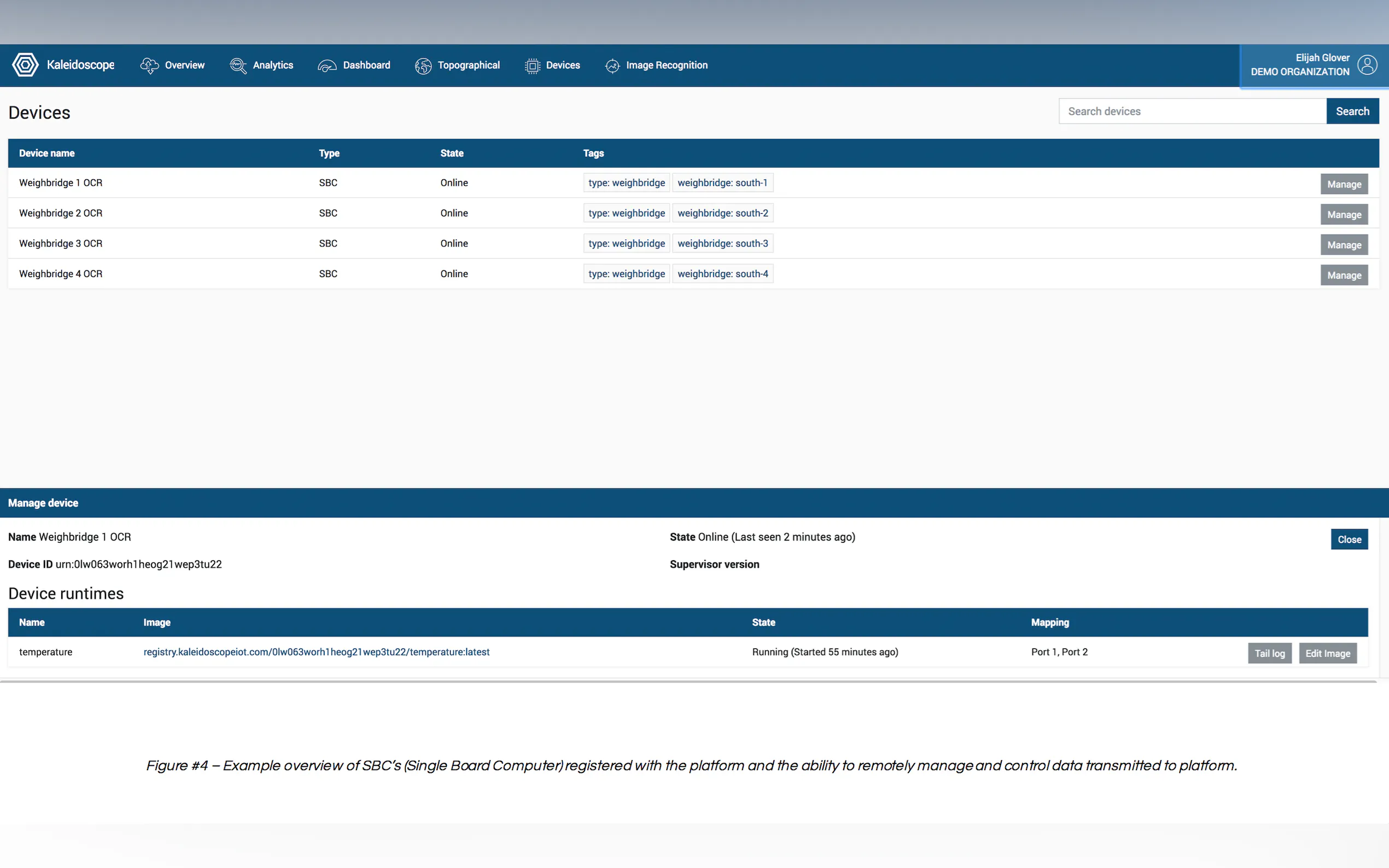1389x868 pixels.
Task: Click the Overview cloud icon
Action: point(149,66)
